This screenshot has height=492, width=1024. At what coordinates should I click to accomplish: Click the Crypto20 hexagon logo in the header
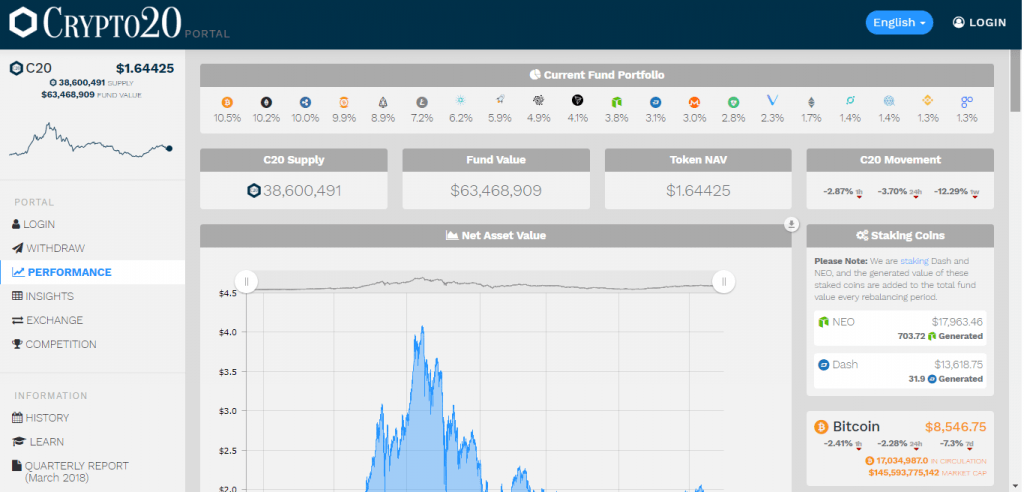(24, 22)
